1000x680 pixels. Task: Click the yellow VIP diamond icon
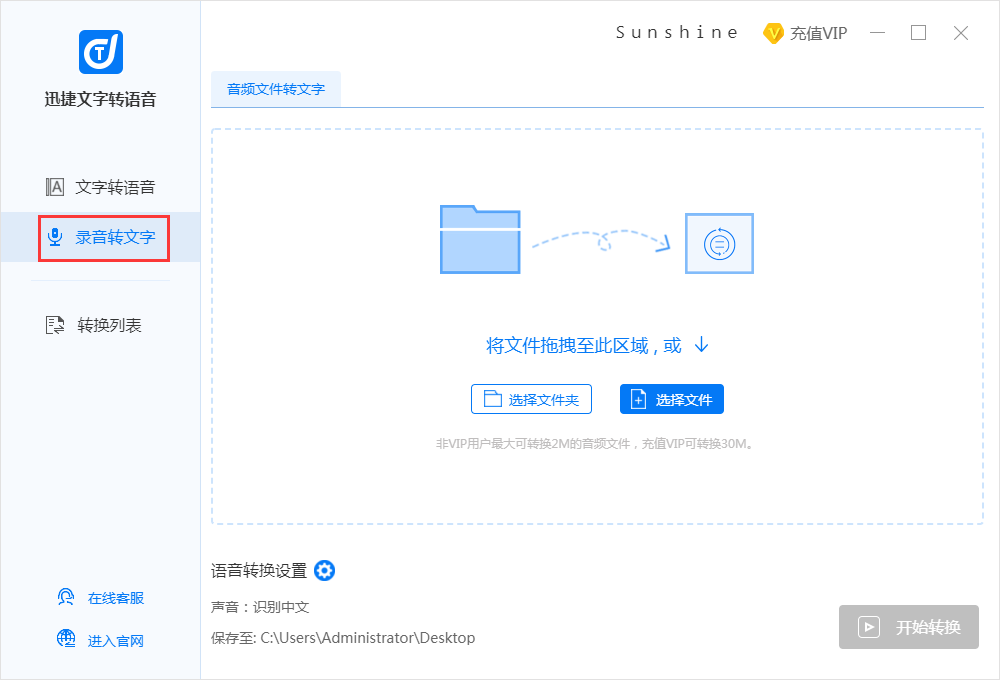pyautogui.click(x=771, y=32)
